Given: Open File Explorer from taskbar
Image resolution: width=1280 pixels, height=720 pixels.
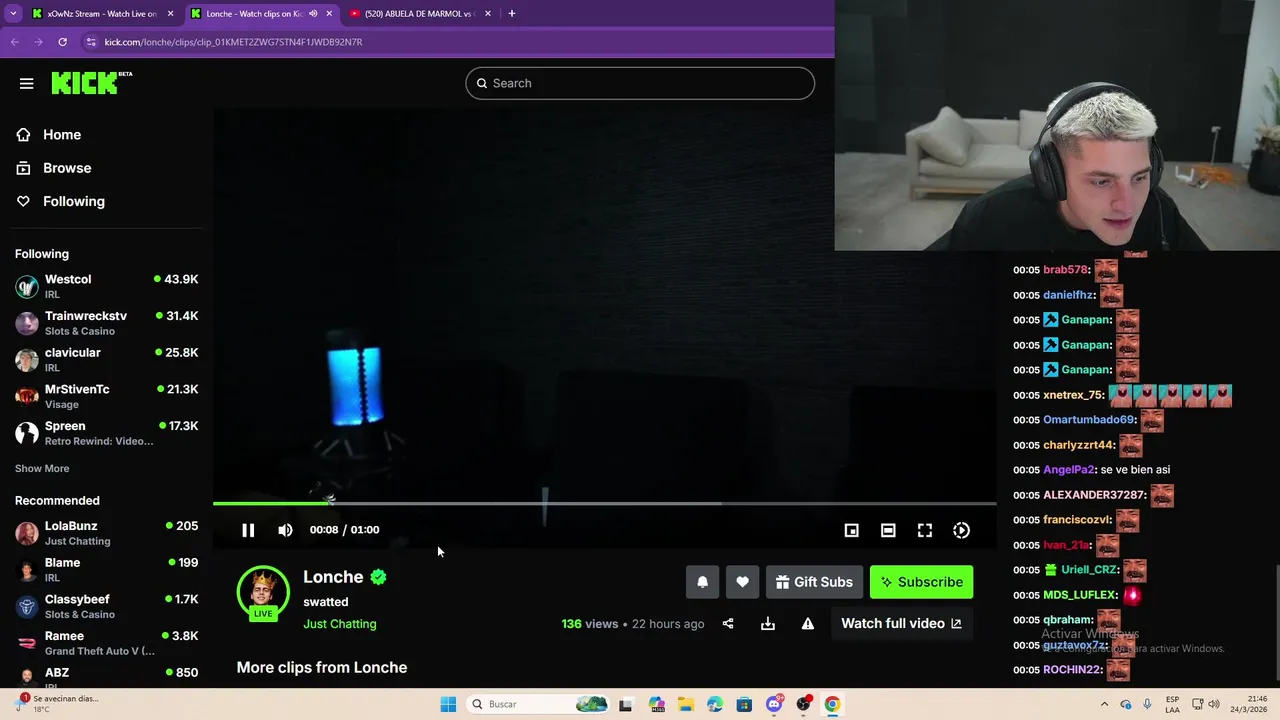Looking at the screenshot, I should click(685, 704).
